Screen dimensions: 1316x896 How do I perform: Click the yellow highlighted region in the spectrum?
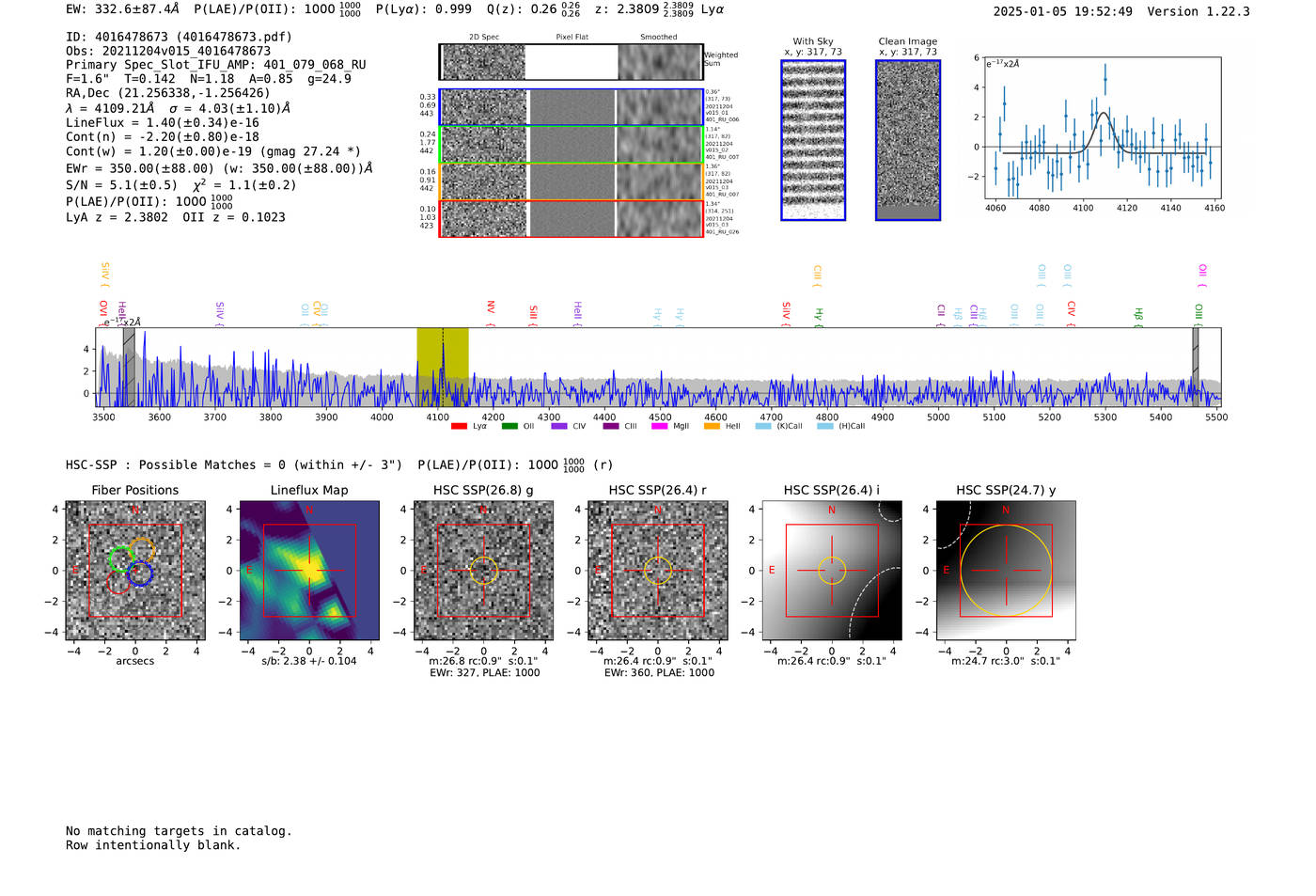pos(443,368)
